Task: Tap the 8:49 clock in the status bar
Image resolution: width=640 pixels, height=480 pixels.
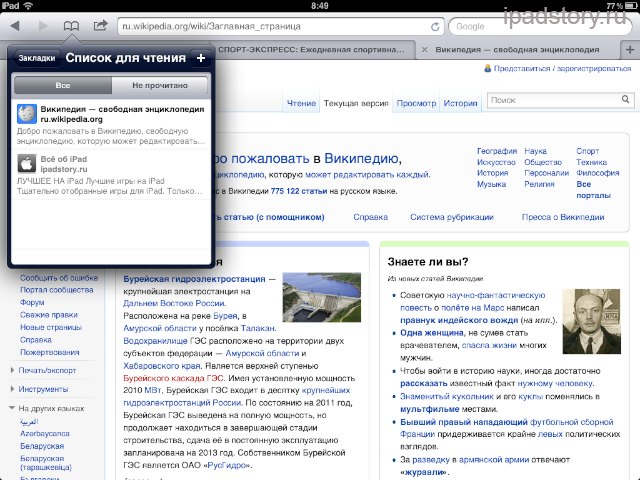Action: pyautogui.click(x=320, y=6)
